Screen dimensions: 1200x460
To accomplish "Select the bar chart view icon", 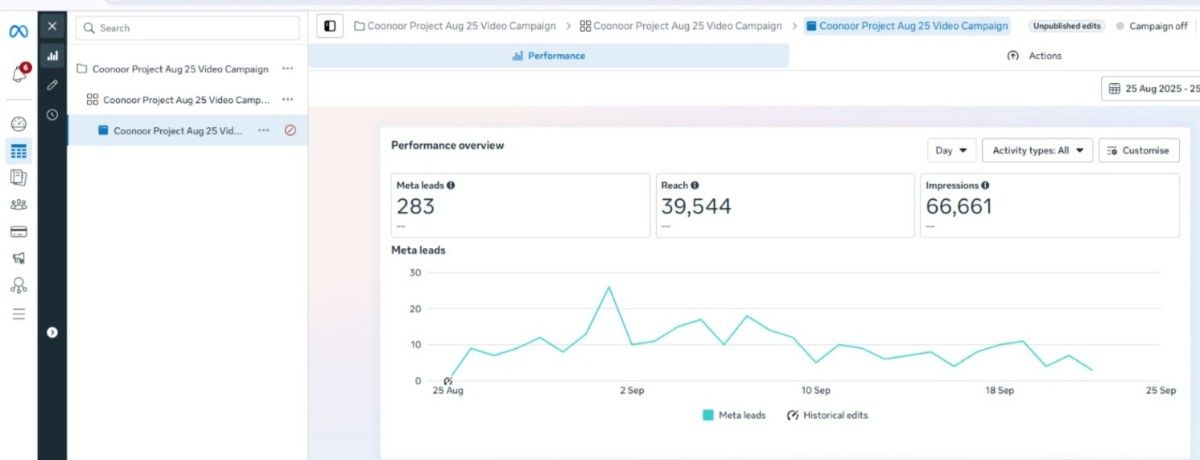I will 52,56.
